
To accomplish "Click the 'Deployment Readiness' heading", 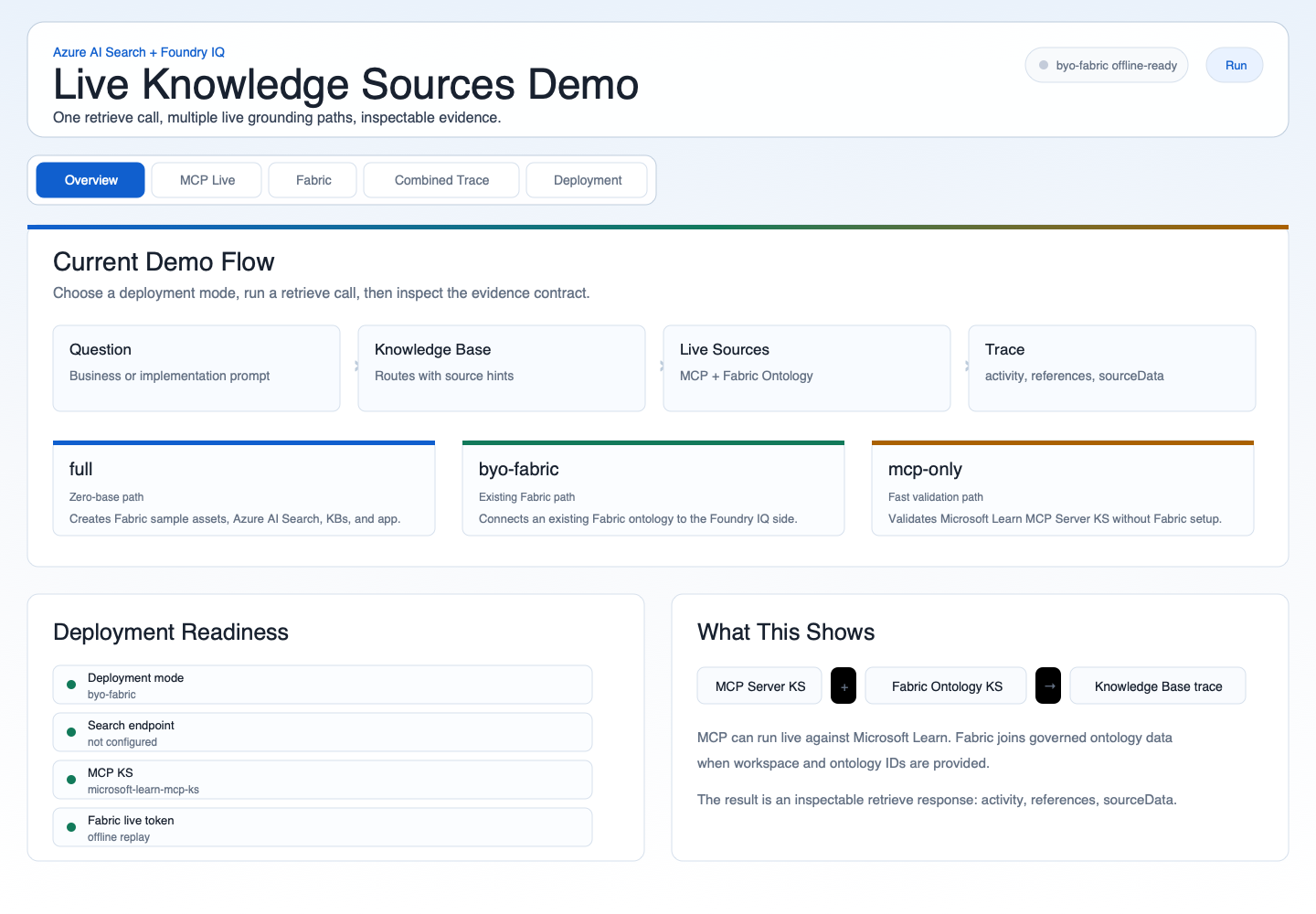I will point(171,632).
